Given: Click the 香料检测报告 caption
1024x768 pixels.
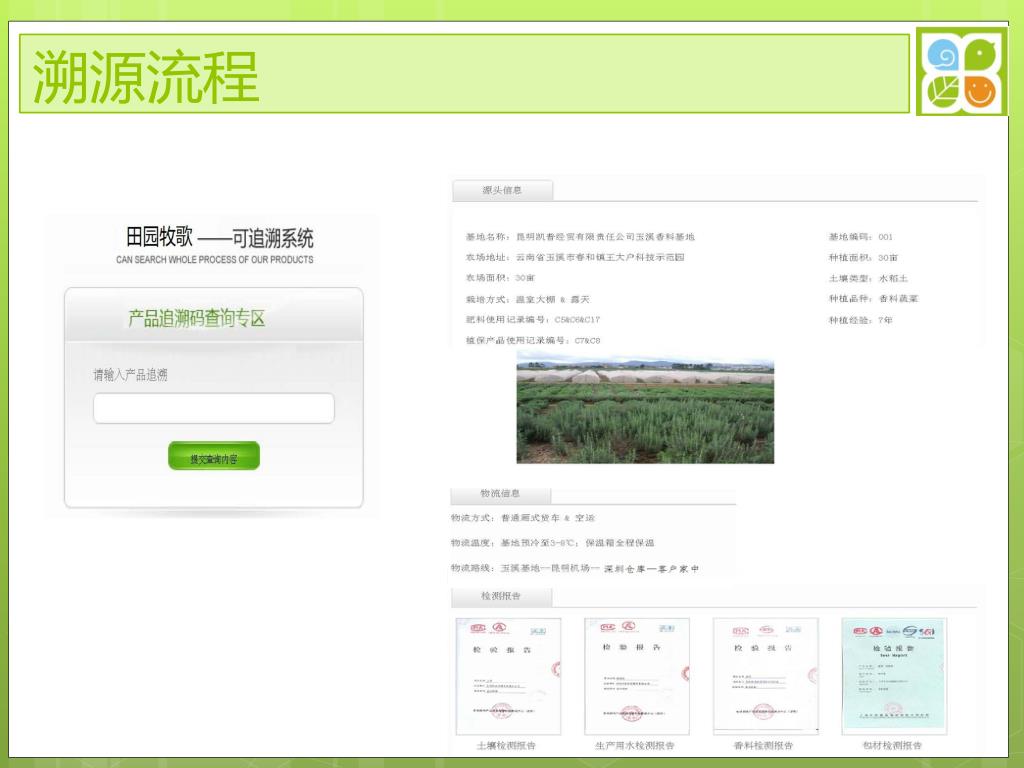Looking at the screenshot, I should tap(763, 745).
